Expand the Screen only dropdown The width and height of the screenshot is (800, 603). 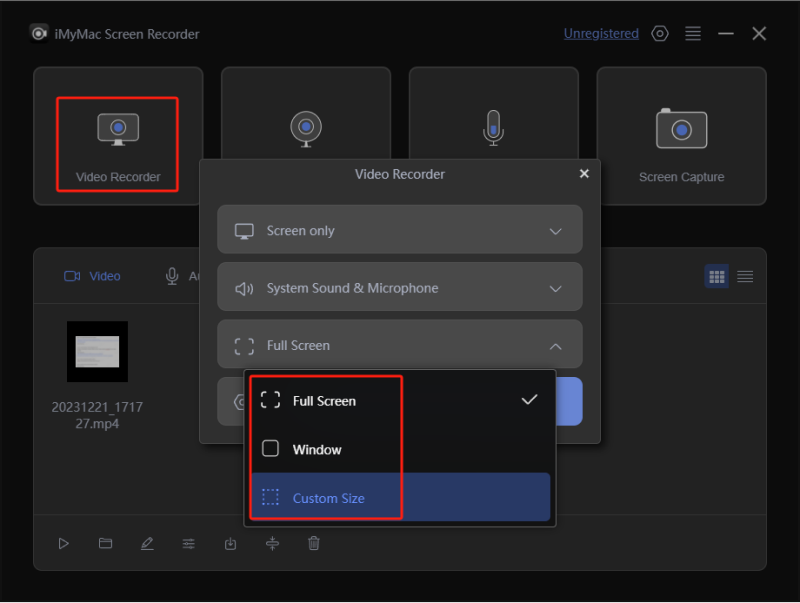(399, 229)
